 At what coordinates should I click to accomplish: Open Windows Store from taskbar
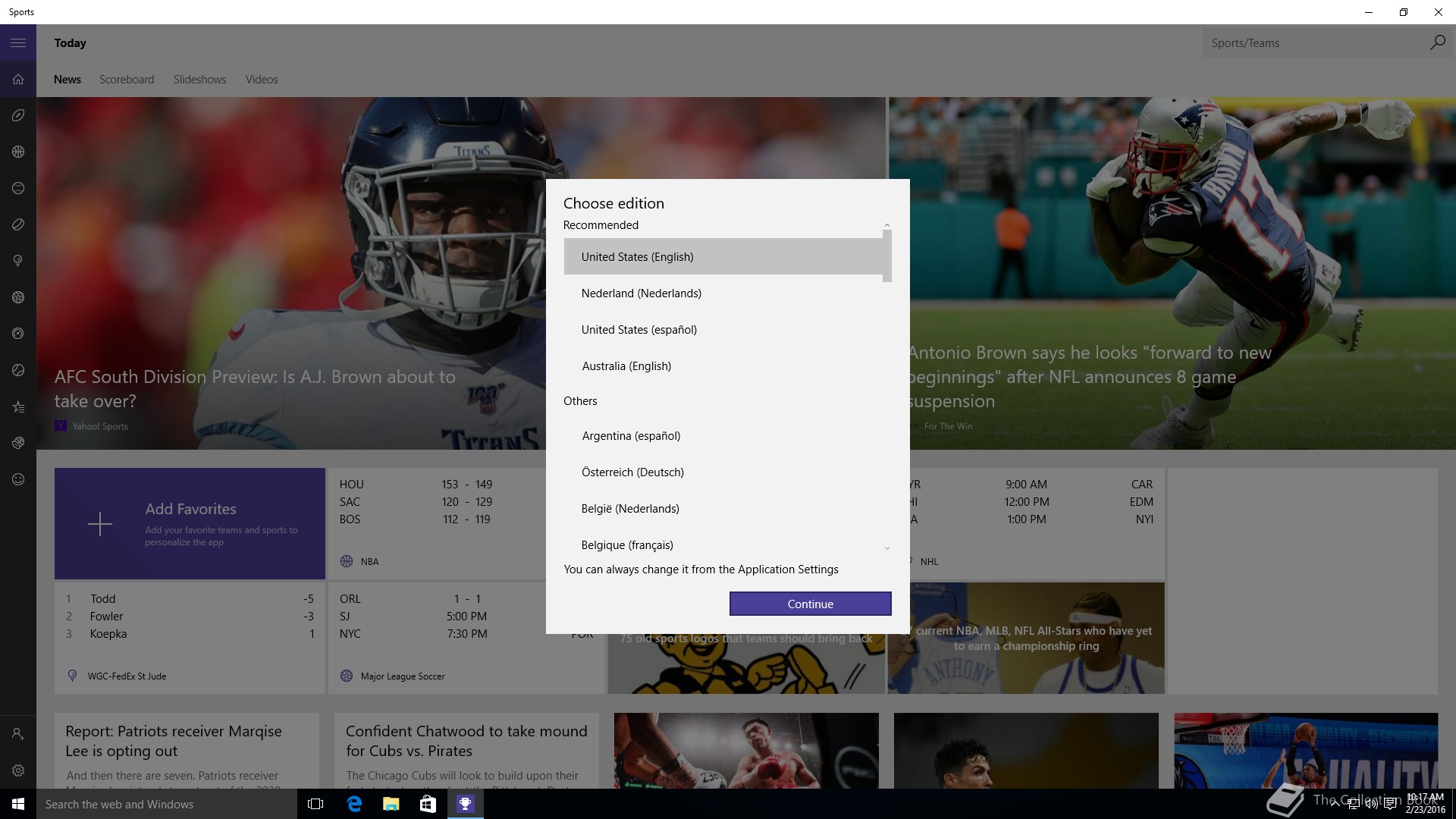pos(428,804)
